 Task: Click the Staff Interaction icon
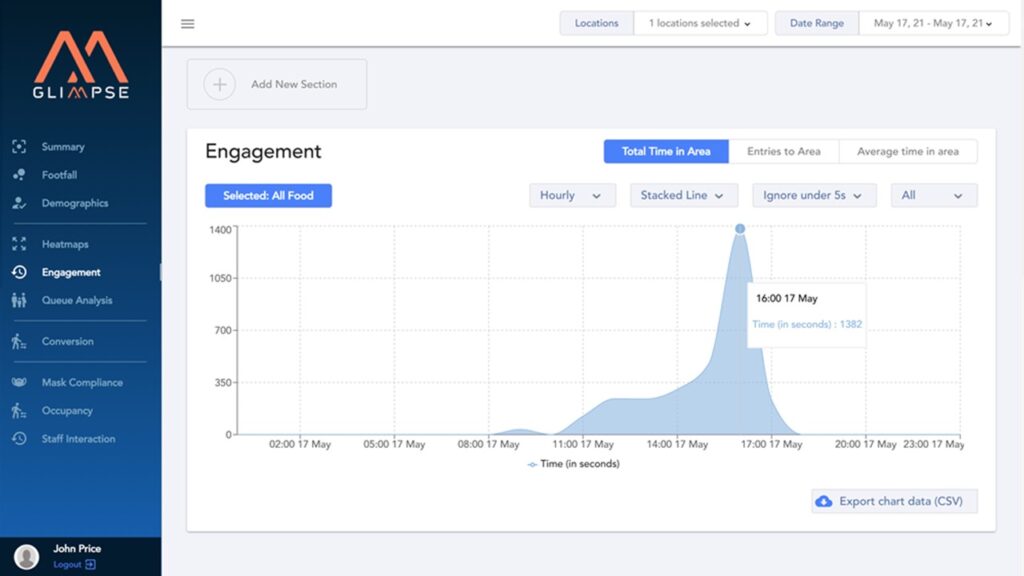click(x=19, y=439)
